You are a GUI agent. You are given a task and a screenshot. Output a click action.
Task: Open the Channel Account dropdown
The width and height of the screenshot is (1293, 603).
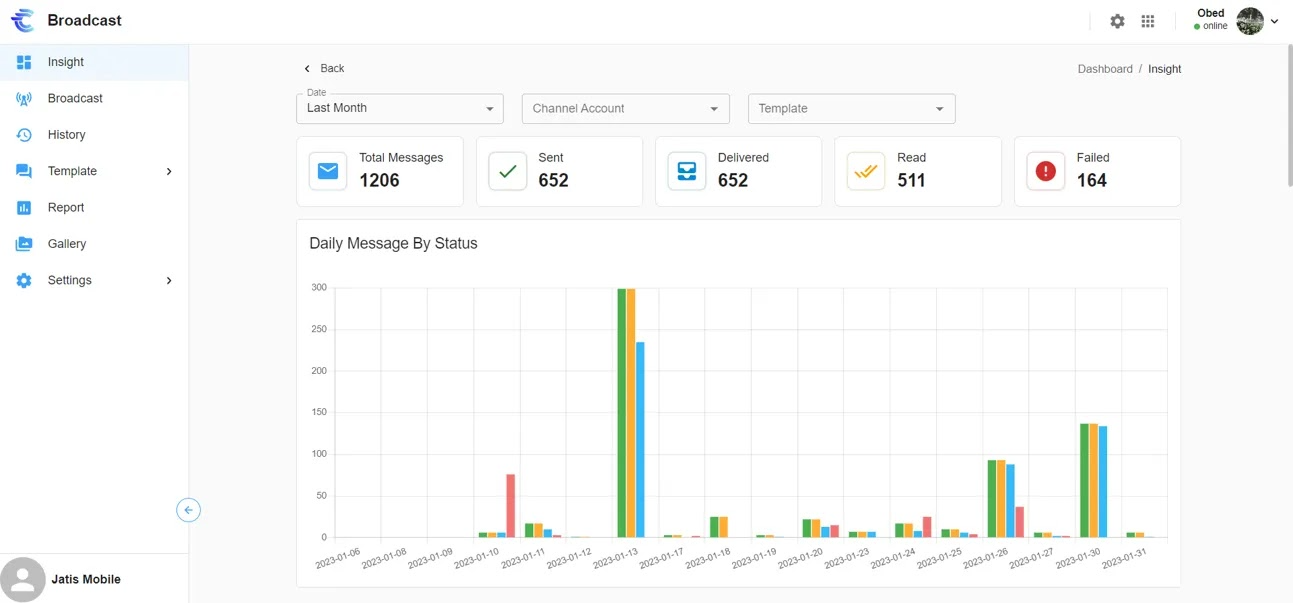(626, 108)
